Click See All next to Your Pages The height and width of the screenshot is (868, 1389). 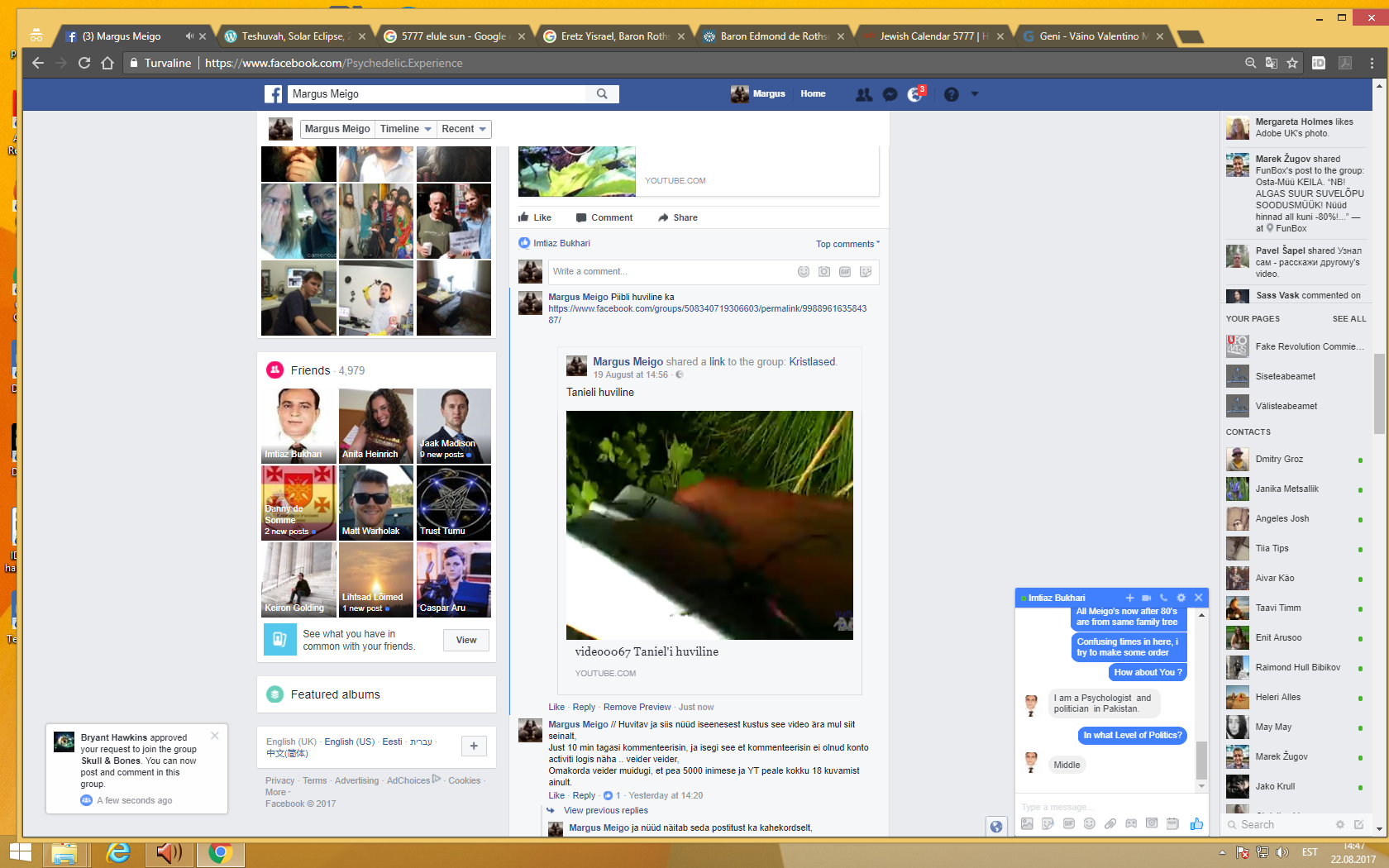click(1348, 319)
